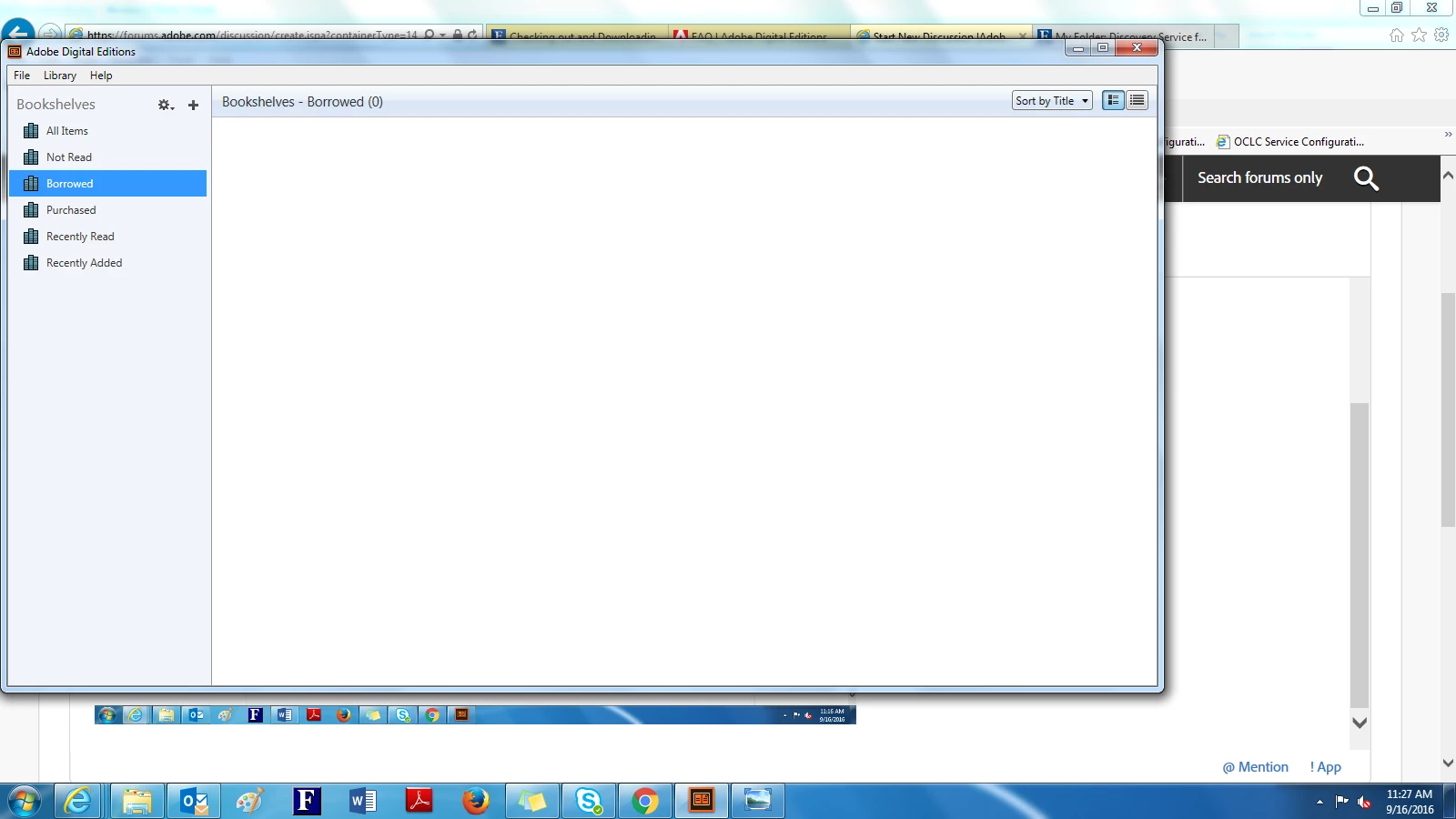This screenshot has width=1456, height=819.
Task: Select the All Items bookshelf
Action: pos(108,131)
